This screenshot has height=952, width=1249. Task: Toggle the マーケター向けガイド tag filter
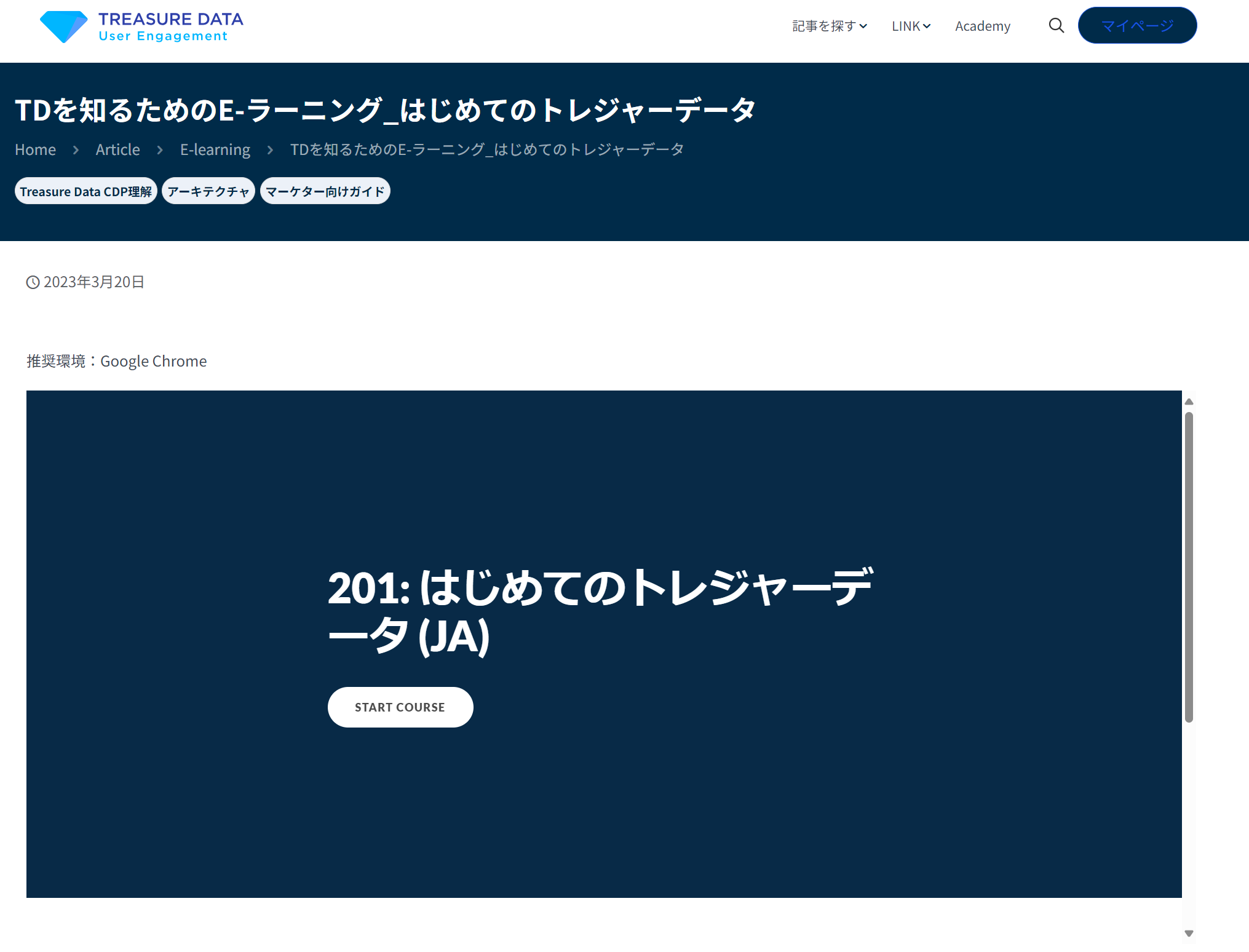pos(325,191)
